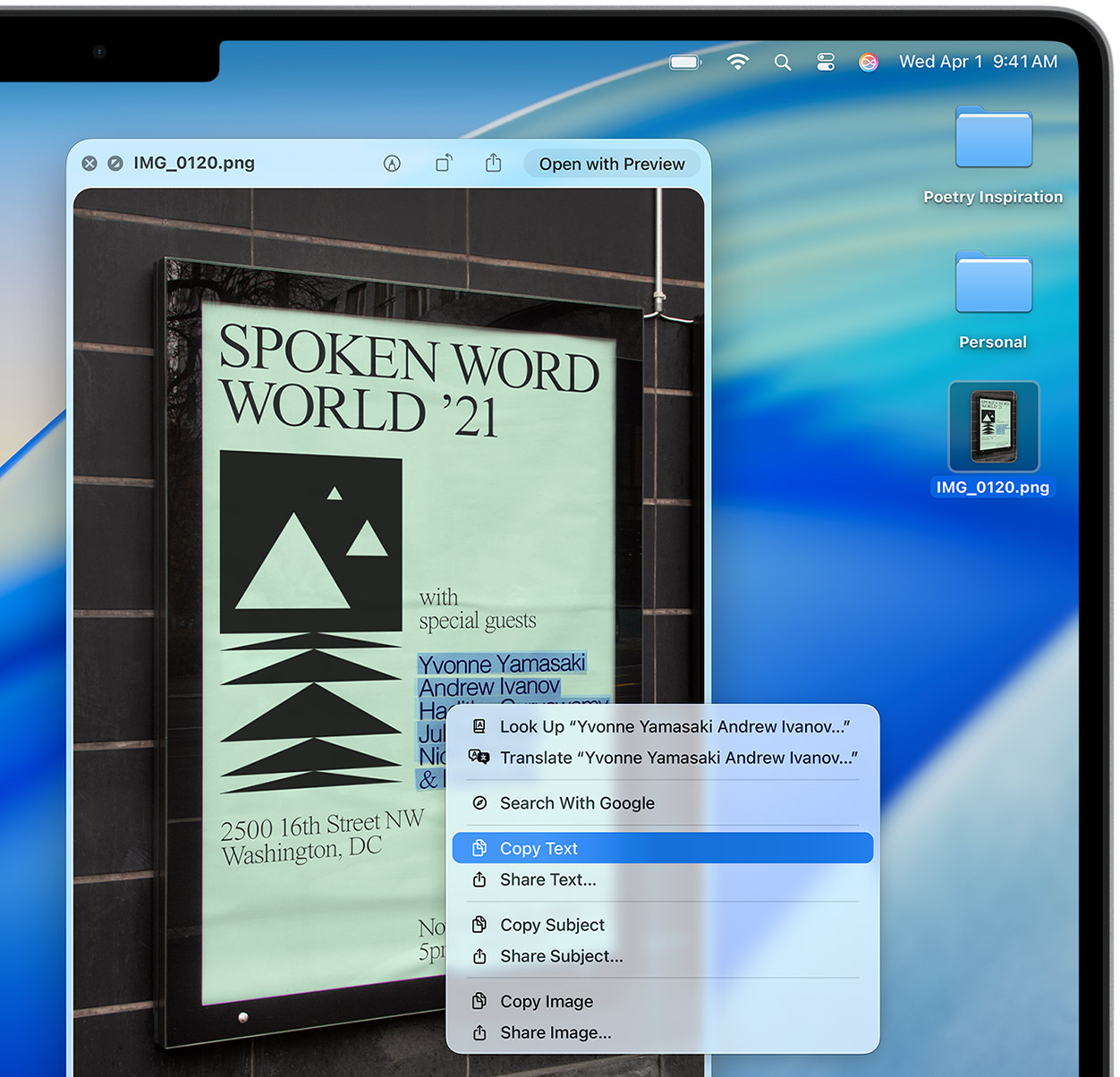Click the Wi-Fi status icon

point(737,62)
